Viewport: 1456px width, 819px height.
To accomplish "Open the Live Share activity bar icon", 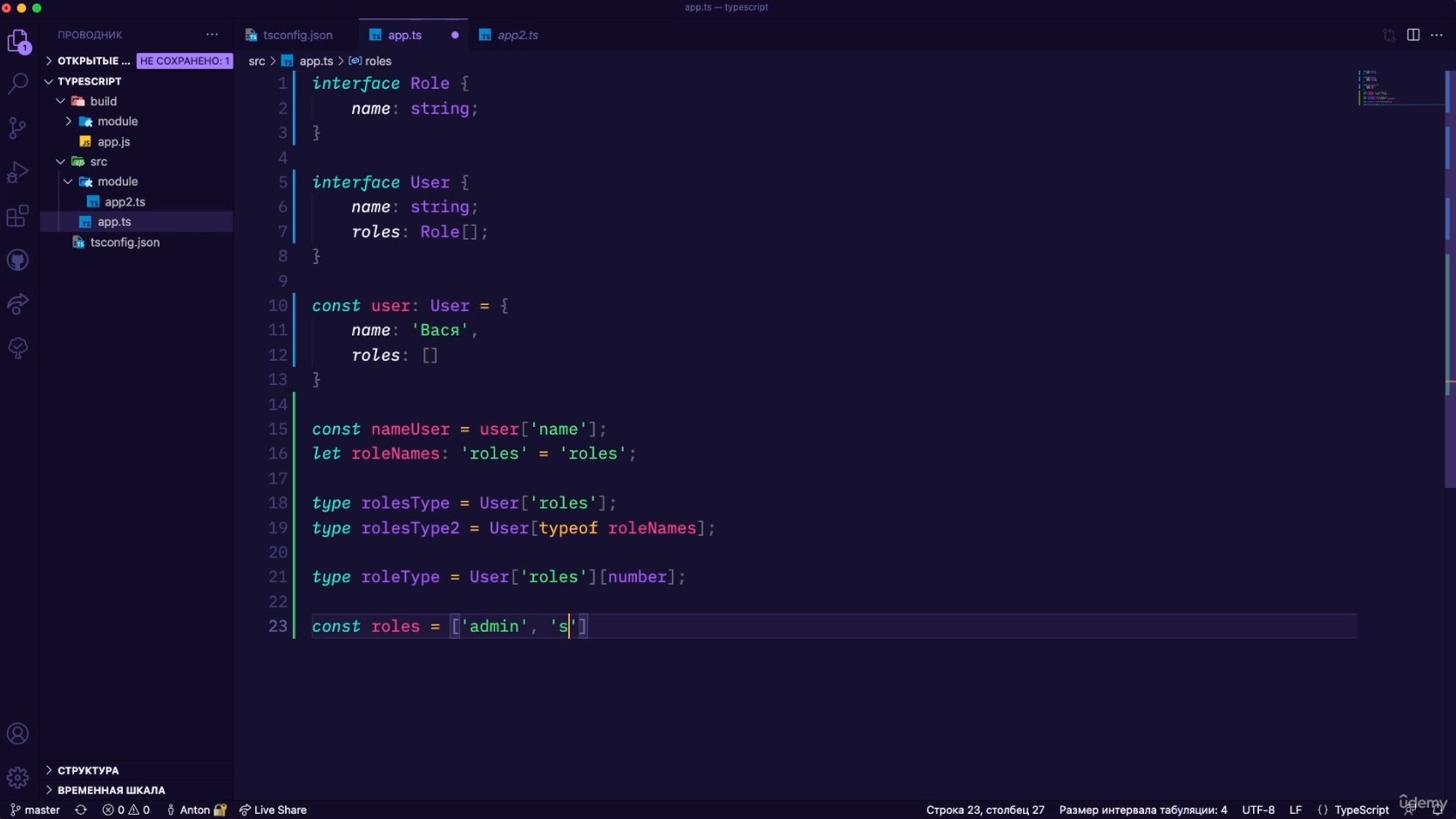I will tap(18, 304).
